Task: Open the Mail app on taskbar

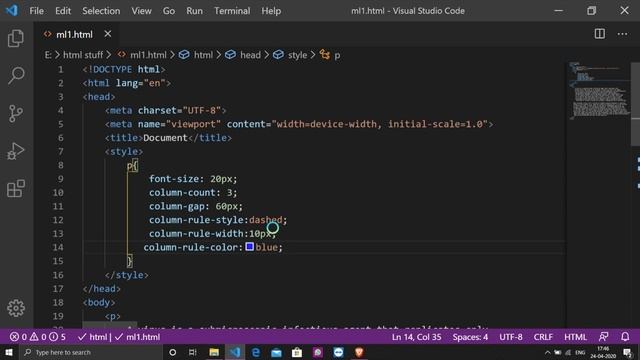Action: (276, 352)
